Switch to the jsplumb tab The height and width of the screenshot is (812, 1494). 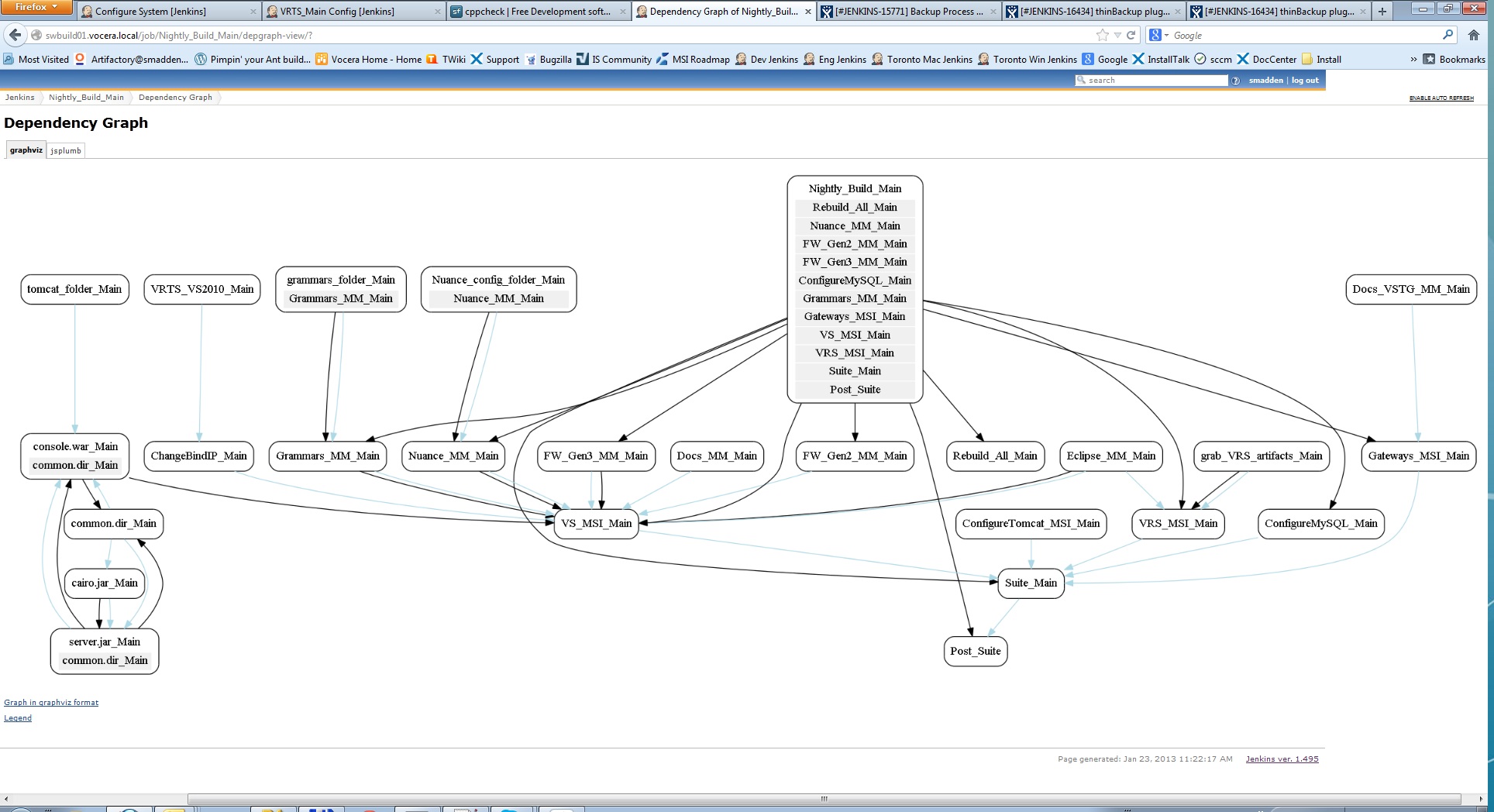click(x=66, y=150)
